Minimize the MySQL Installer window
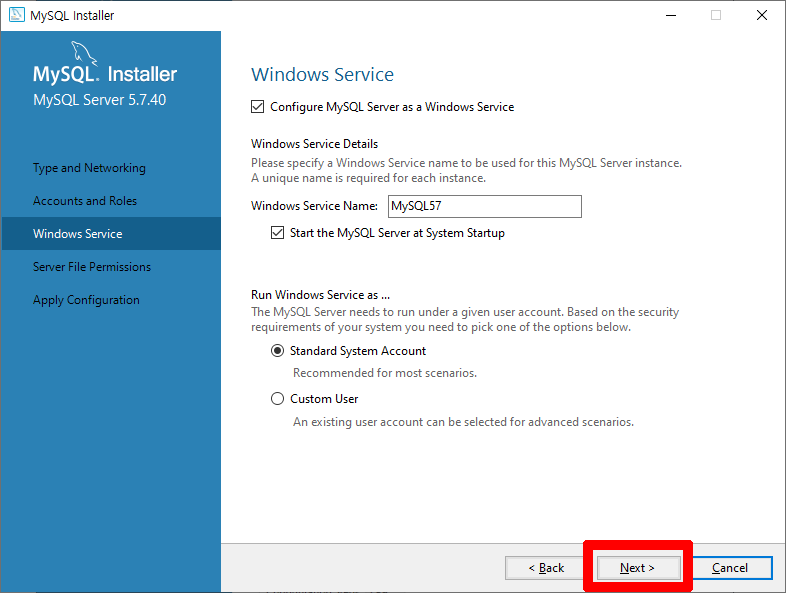786x593 pixels. point(671,15)
